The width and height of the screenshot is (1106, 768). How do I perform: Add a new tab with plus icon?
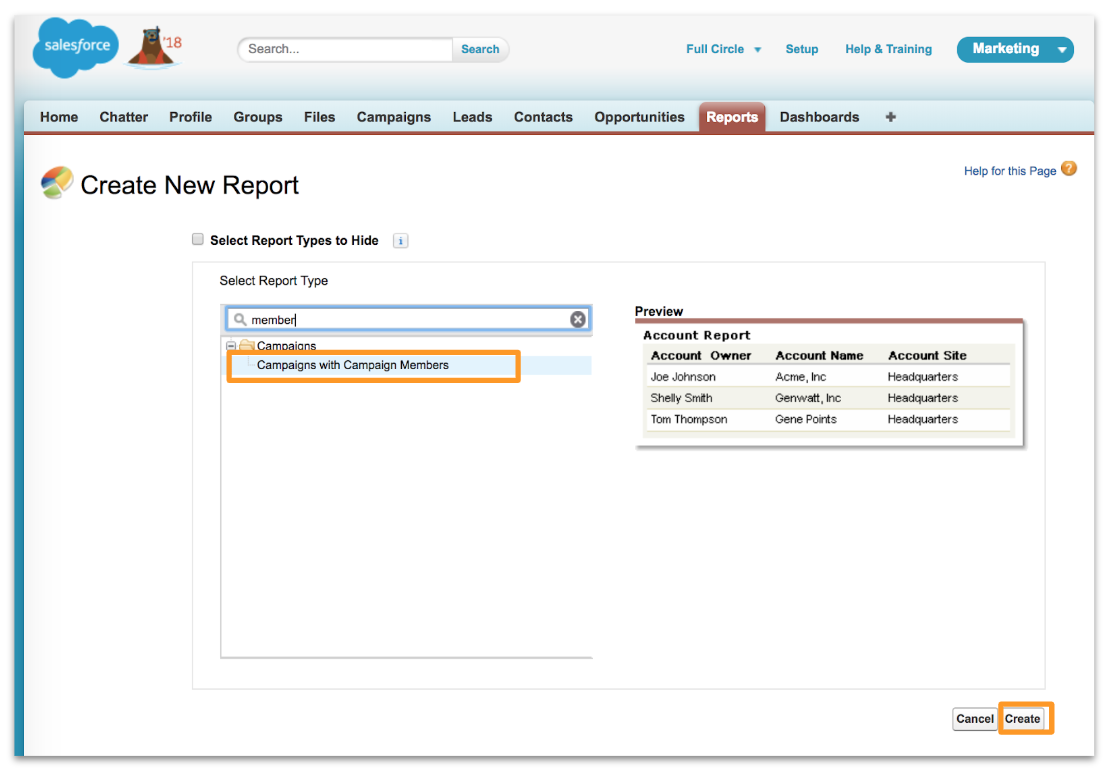coord(890,117)
